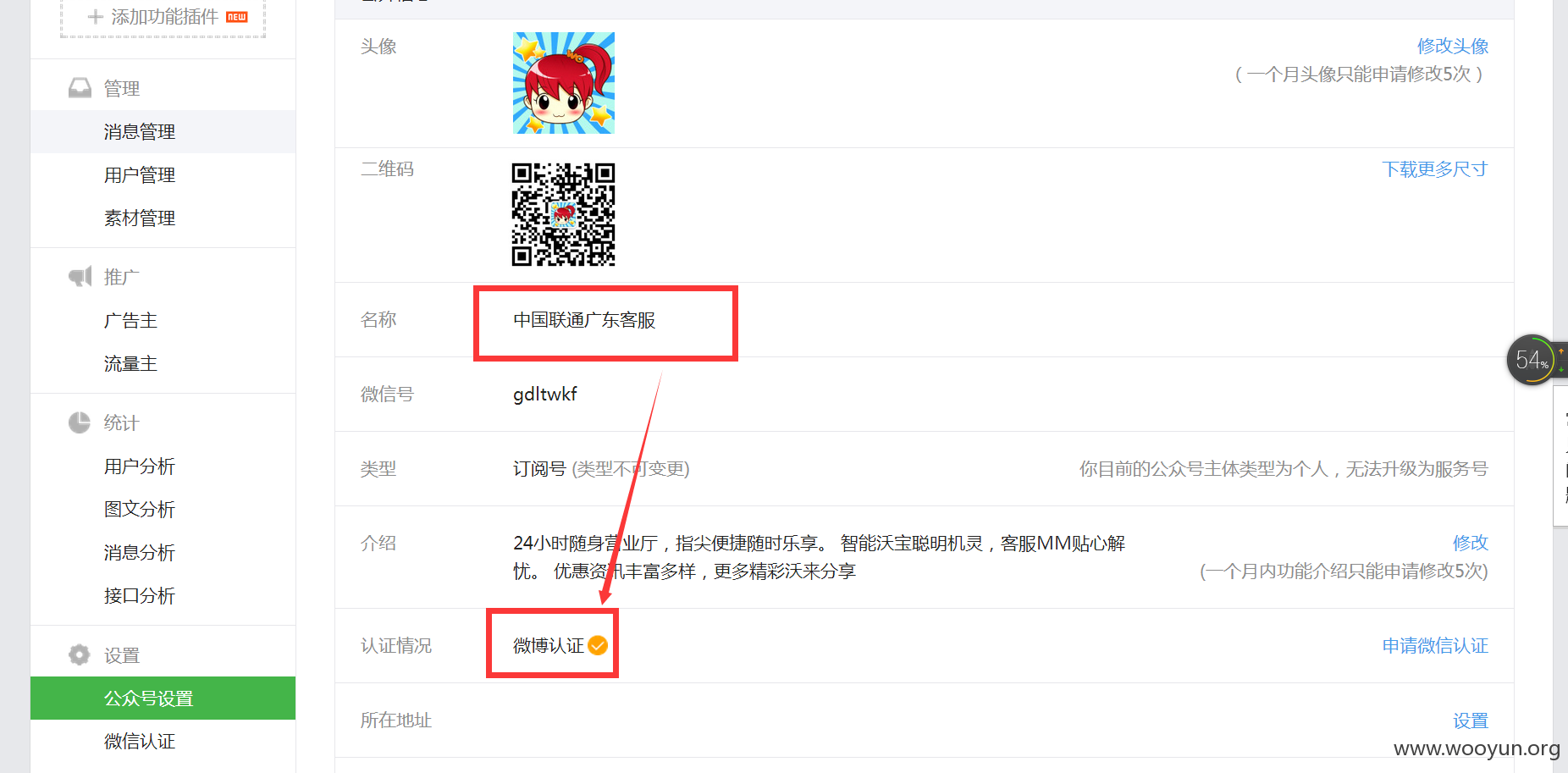The height and width of the screenshot is (773, 1568).
Task: Click the 申请微信认证 link
Action: 1435,646
